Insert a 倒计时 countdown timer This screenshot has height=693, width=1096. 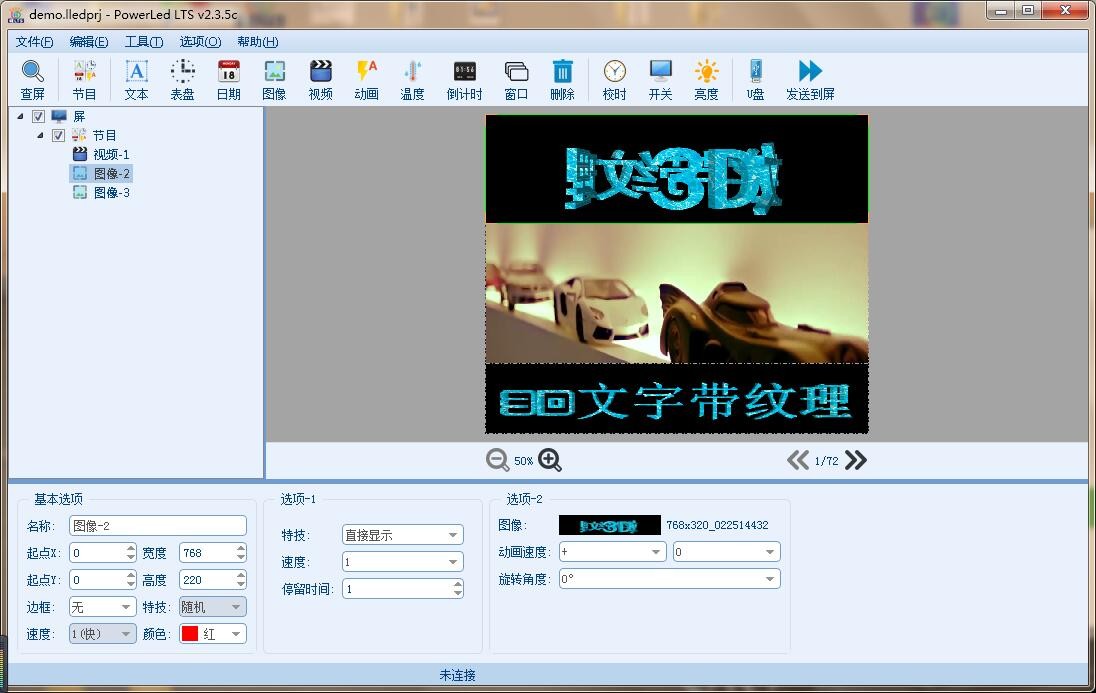pos(464,79)
